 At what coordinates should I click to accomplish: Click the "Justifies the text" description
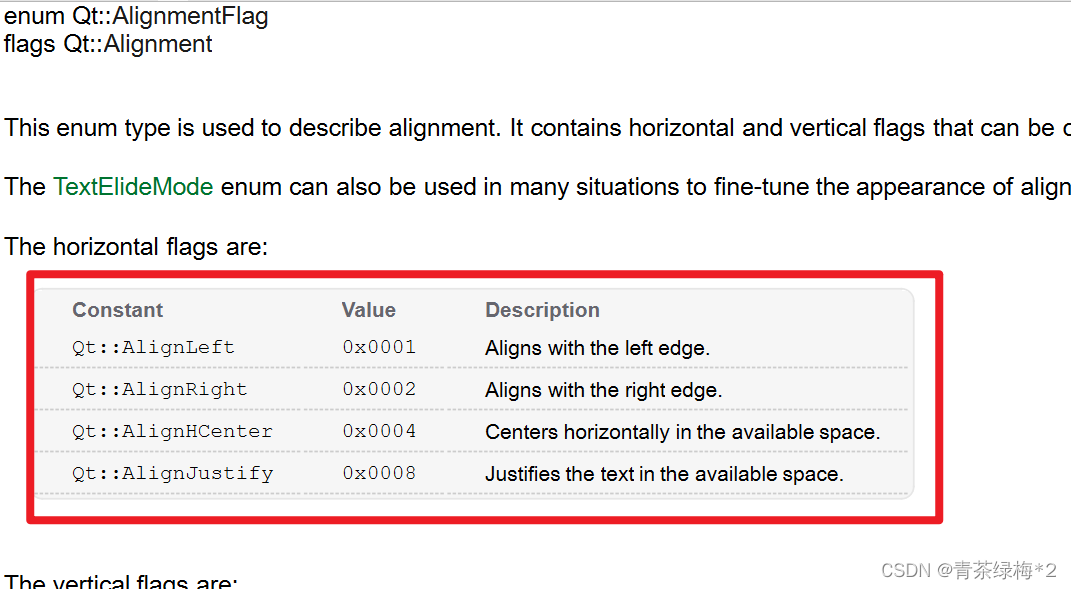[x=664, y=474]
